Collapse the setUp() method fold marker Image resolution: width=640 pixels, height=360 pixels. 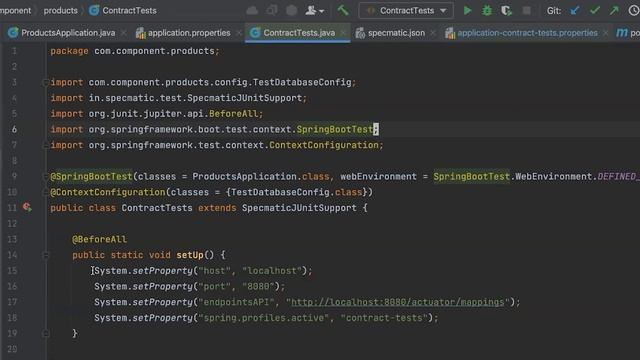[x=45, y=255]
